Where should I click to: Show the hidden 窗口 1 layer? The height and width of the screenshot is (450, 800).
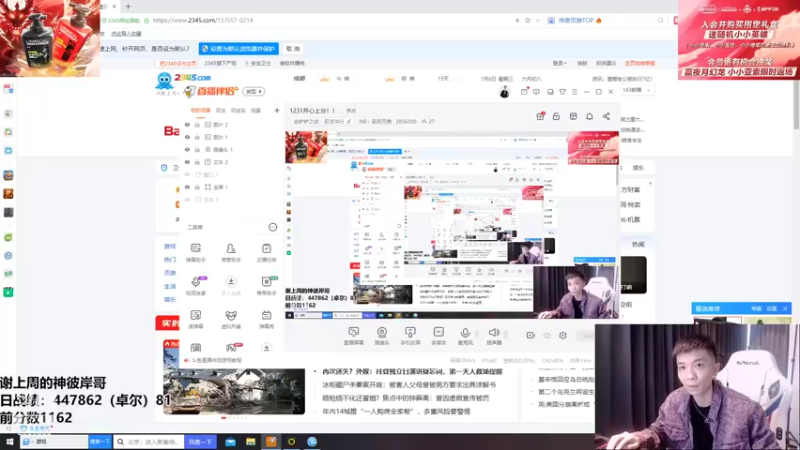tap(188, 174)
